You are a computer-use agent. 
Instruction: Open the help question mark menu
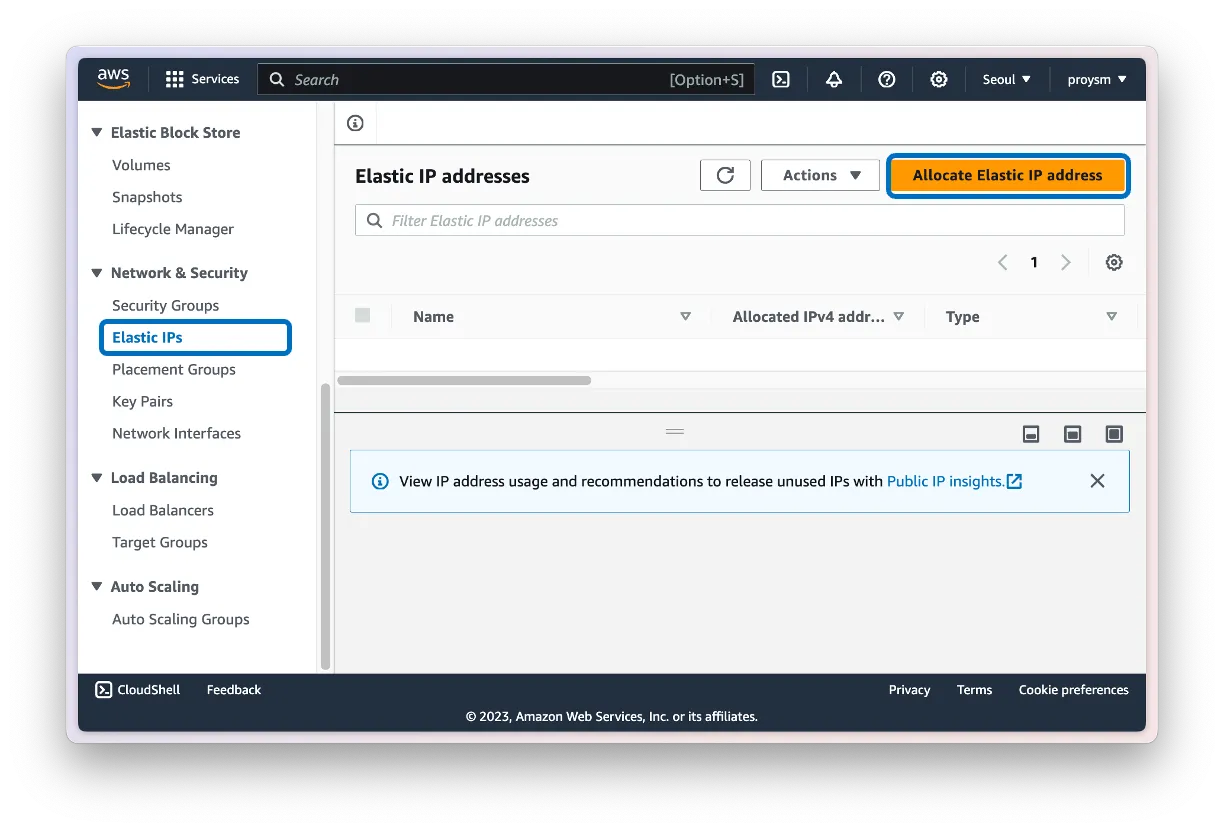886,79
